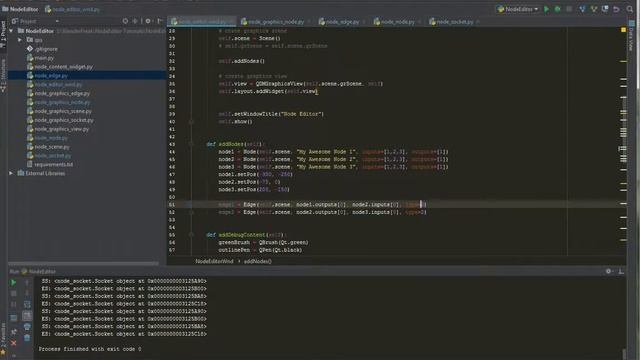The height and width of the screenshot is (360, 640).
Task: Select the NodeEditor tab in the Run panel
Action: pos(39,271)
